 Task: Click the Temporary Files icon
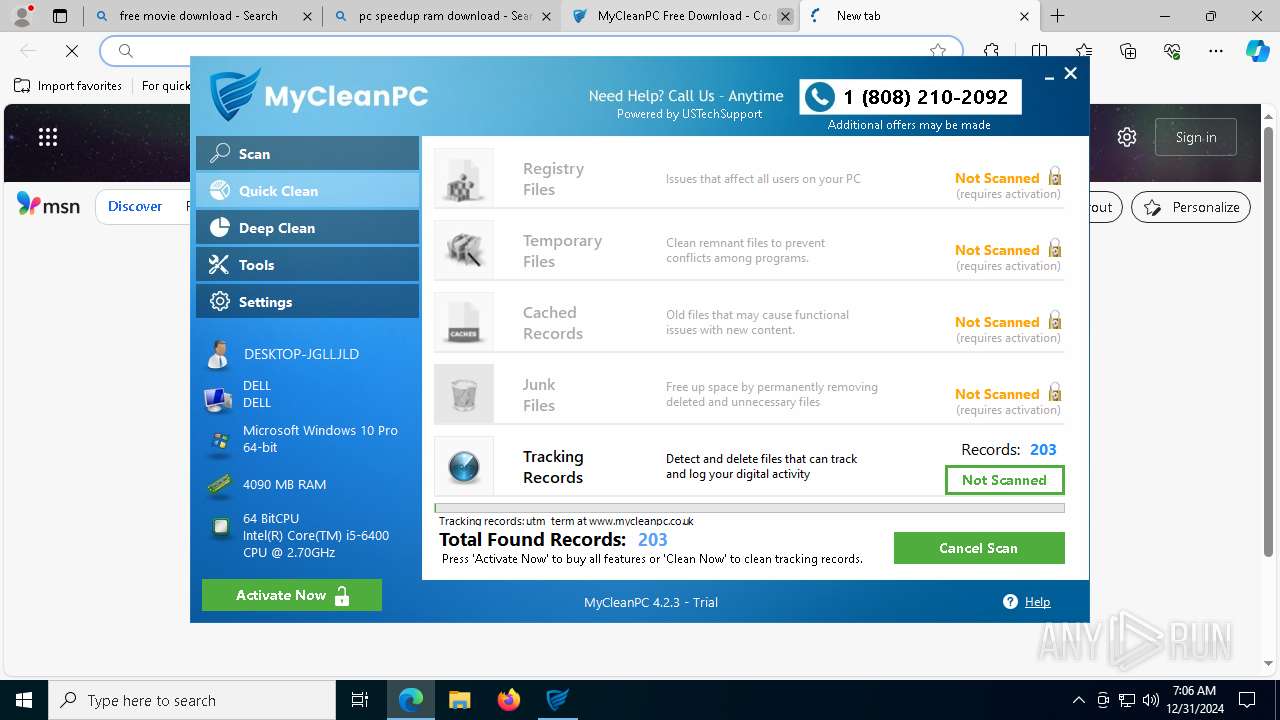[464, 250]
